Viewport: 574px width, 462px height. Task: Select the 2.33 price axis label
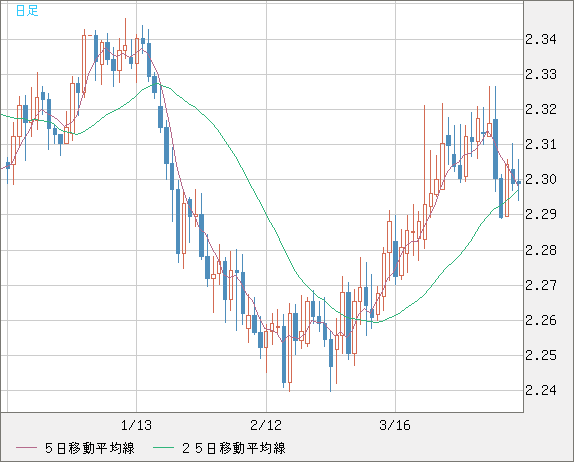coord(541,74)
